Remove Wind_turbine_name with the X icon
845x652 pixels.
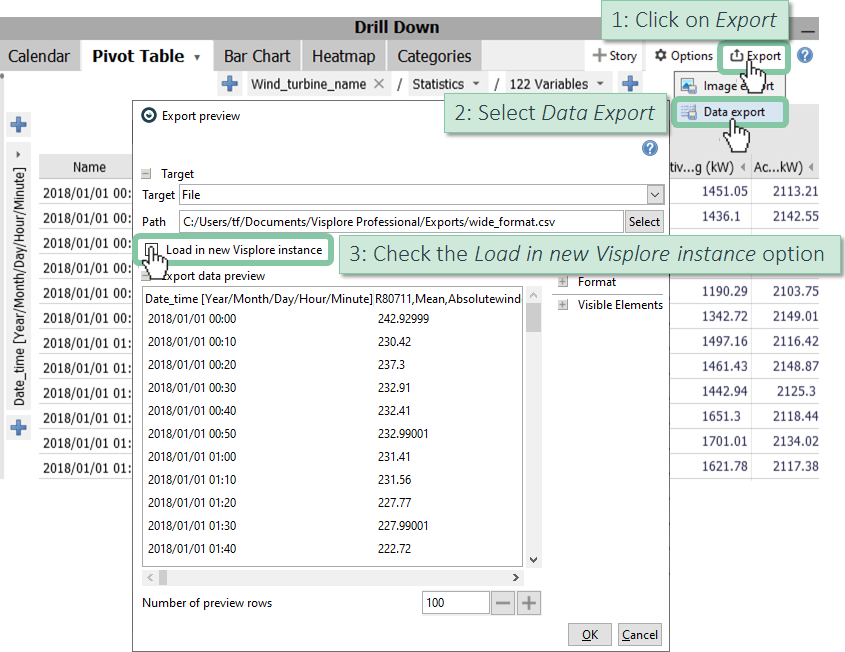click(379, 84)
